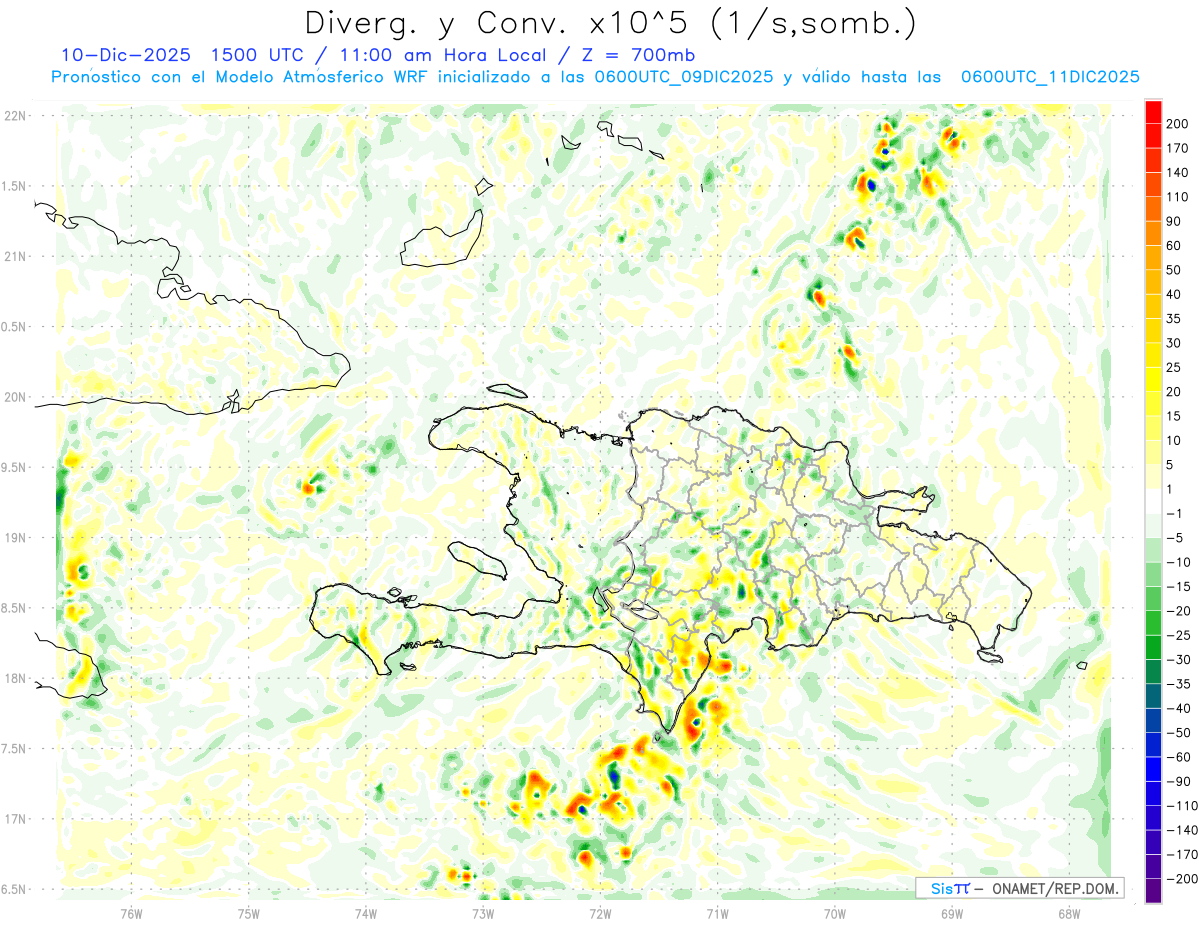Click the valid-until time '0600UTC_11DIC2025'
Screen dimensions: 1200x927
coord(1049,77)
